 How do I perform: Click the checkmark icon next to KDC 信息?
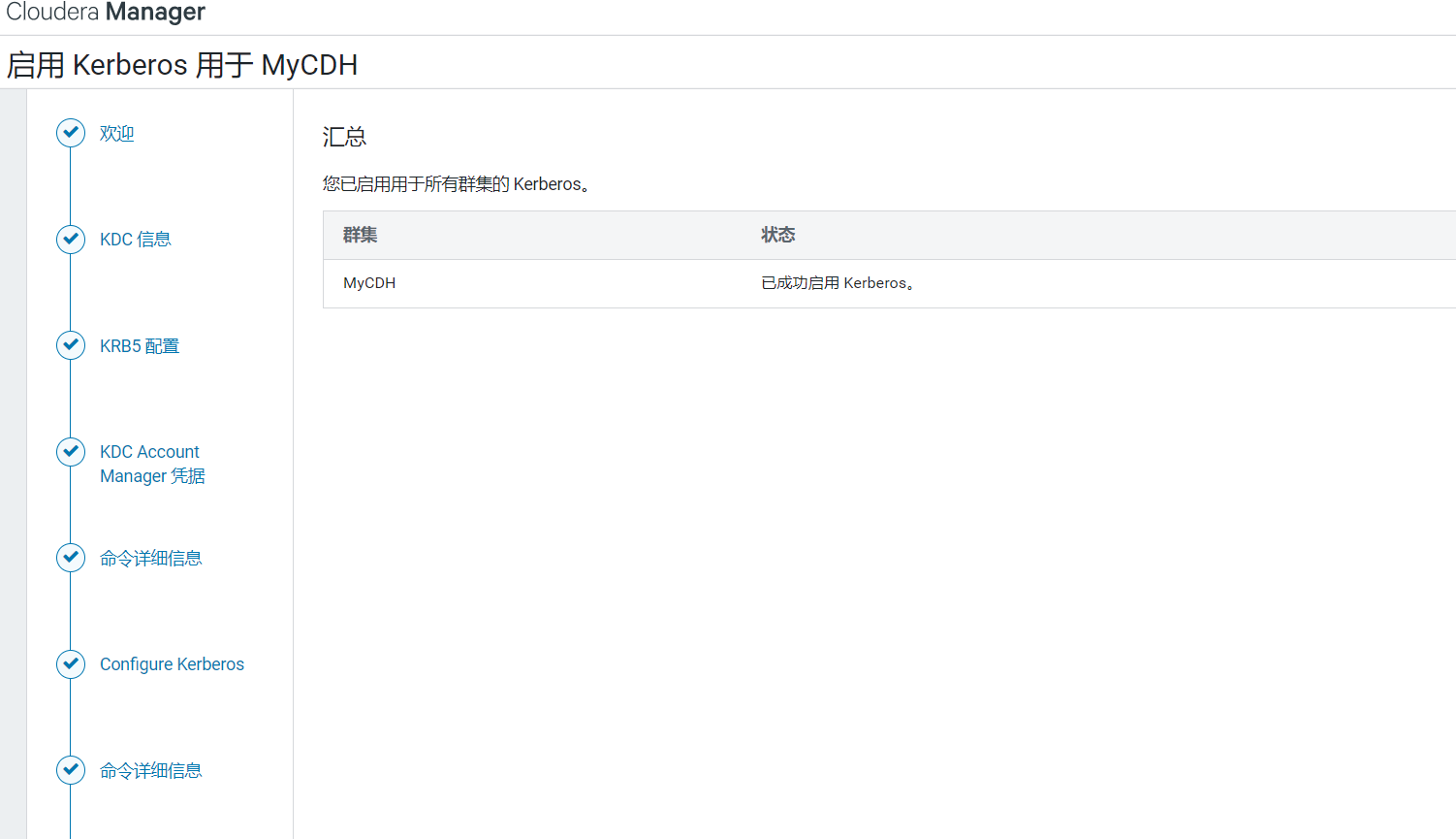(71, 239)
